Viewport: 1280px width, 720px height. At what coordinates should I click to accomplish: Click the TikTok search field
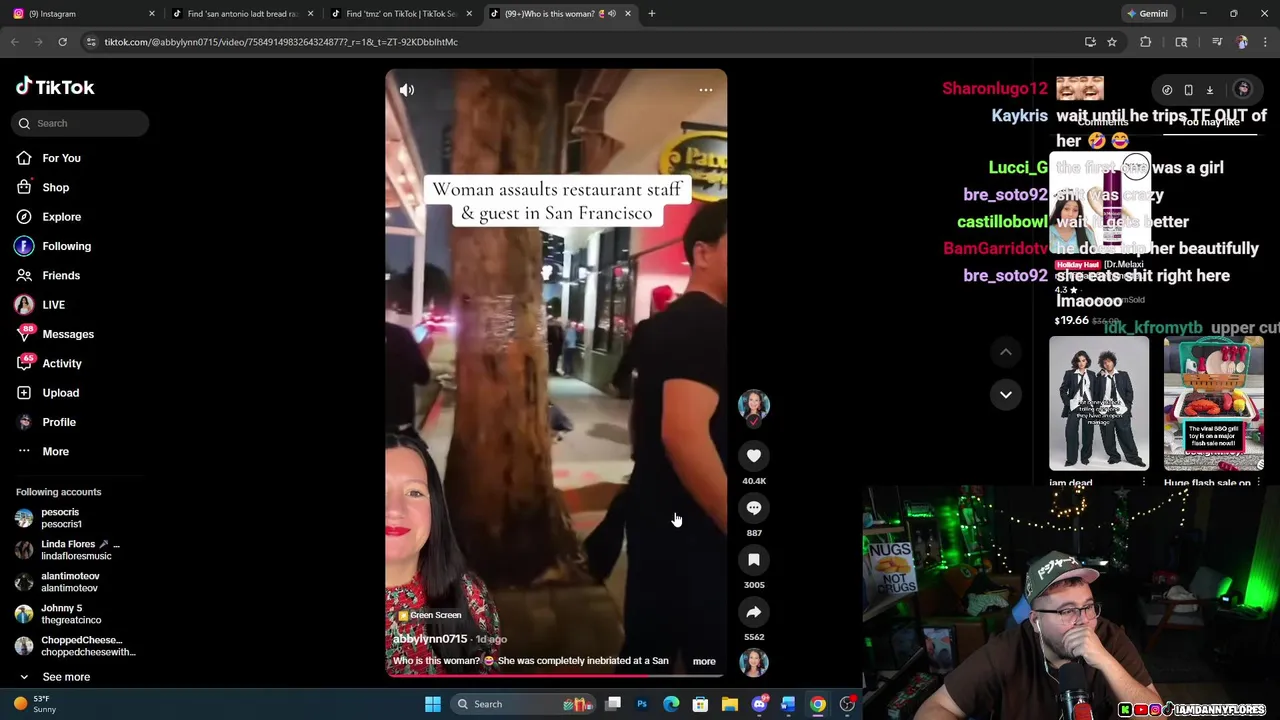pos(80,123)
